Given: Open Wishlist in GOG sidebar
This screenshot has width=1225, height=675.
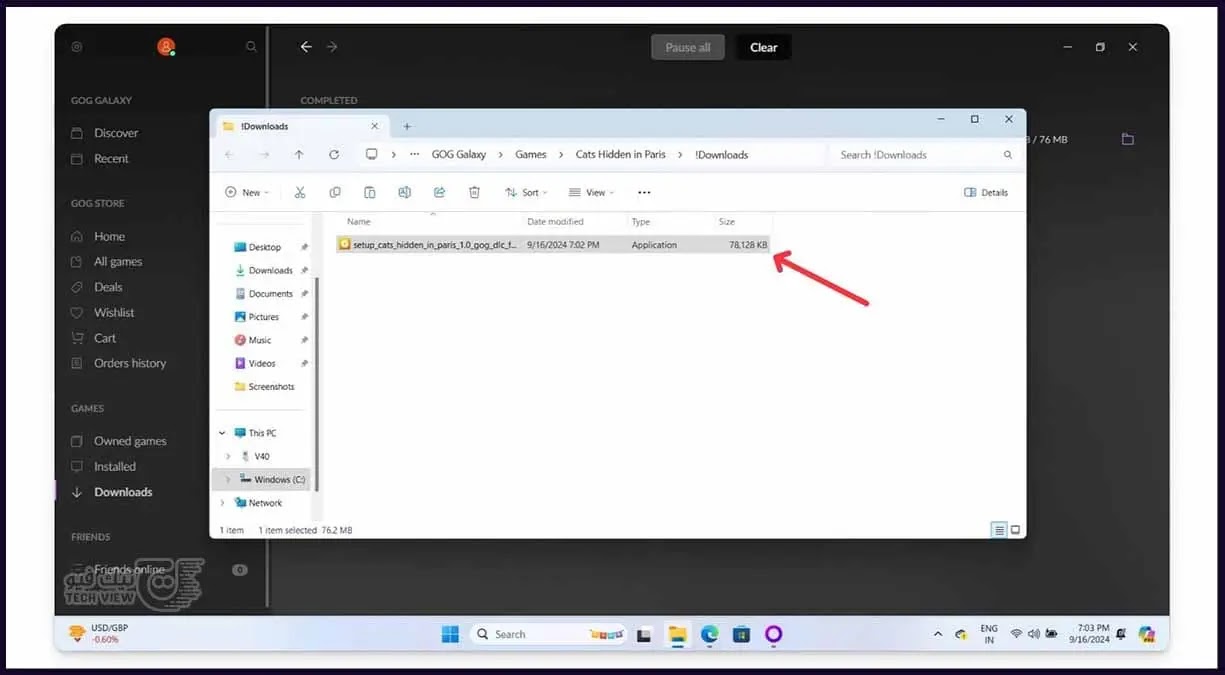Looking at the screenshot, I should tap(114, 313).
